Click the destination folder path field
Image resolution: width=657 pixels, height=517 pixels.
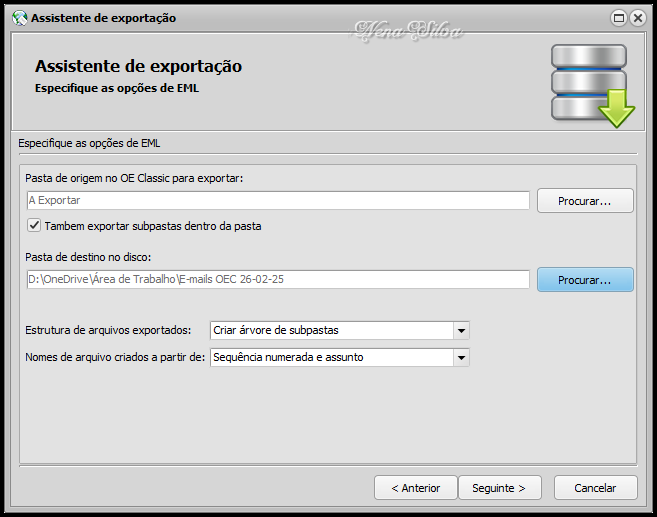278,280
